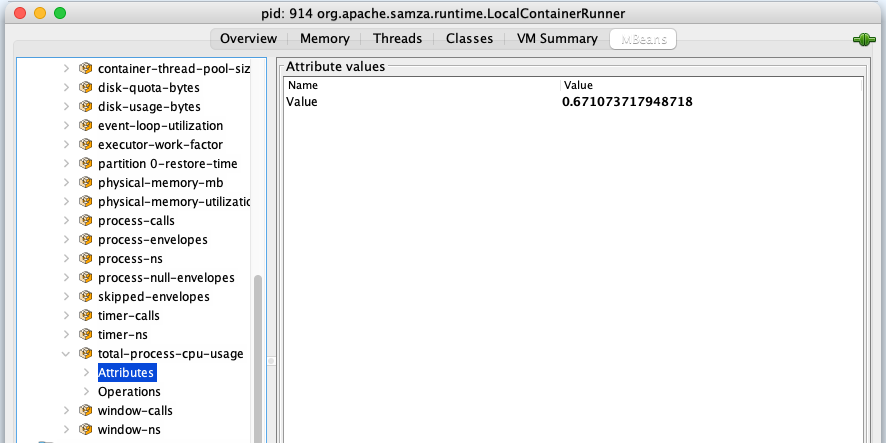886x443 pixels.
Task: Select the timer-calls tree item
Action: (x=129, y=315)
